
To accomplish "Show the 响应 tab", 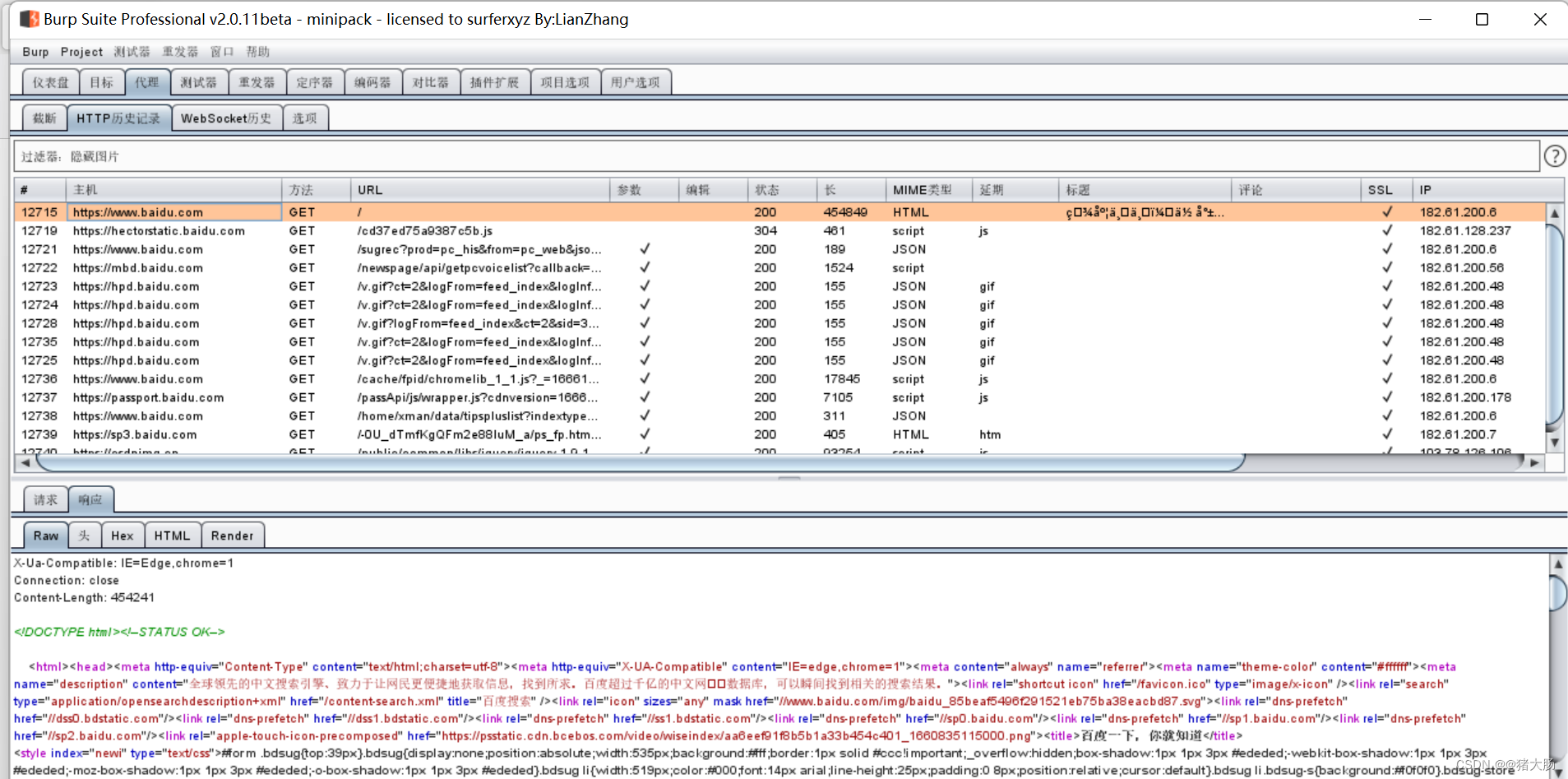I will click(x=90, y=499).
